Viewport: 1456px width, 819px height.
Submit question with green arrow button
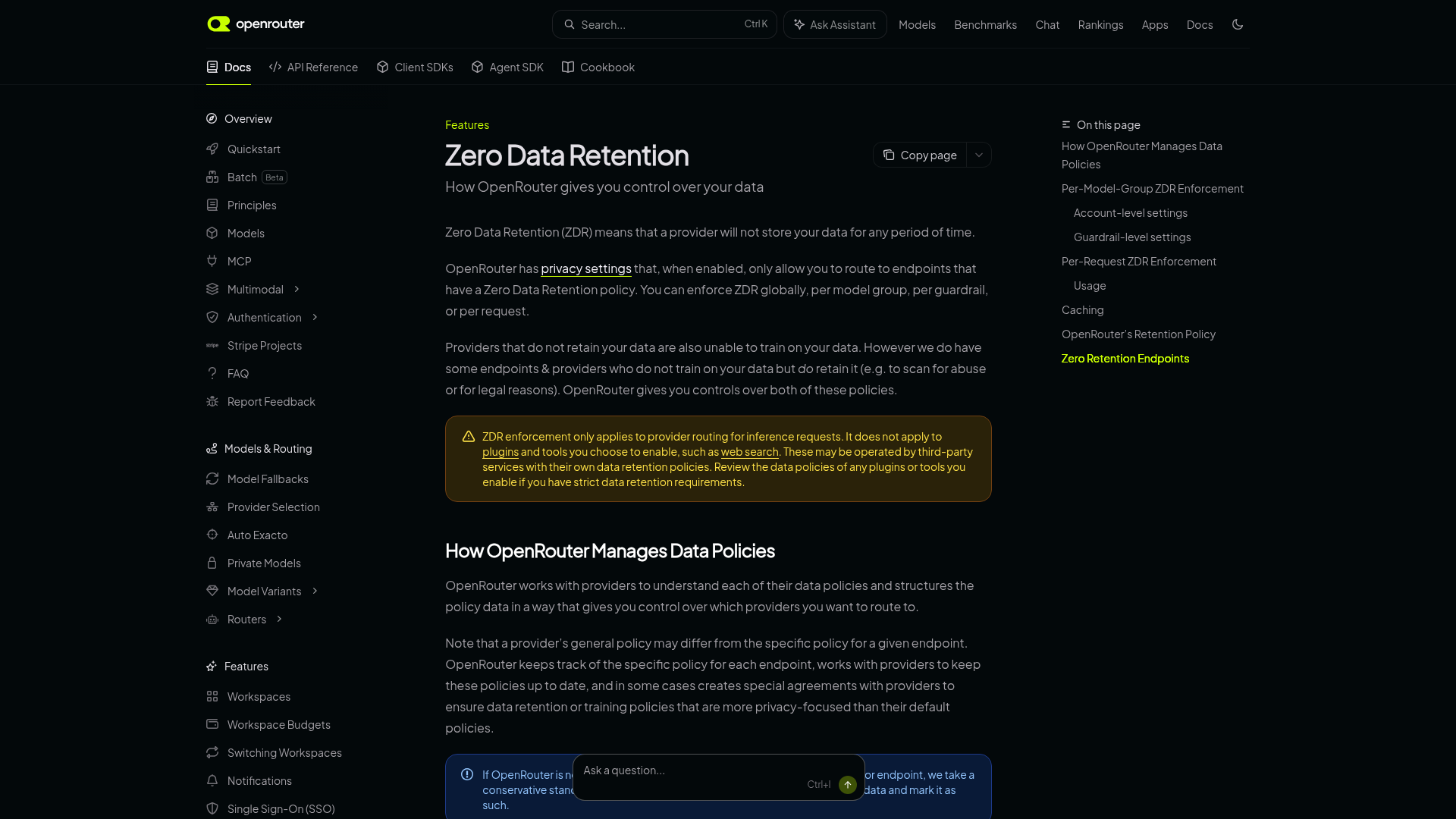click(848, 785)
